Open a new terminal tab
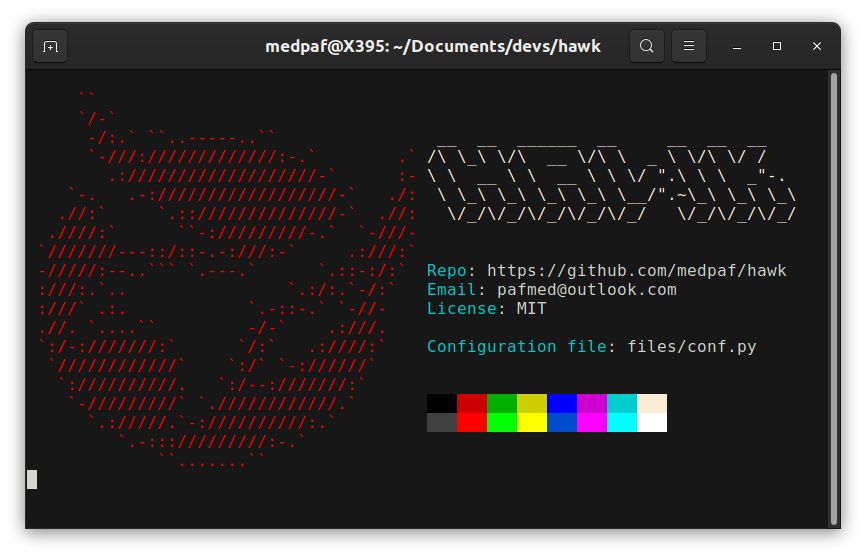The height and width of the screenshot is (557, 866). [50, 46]
